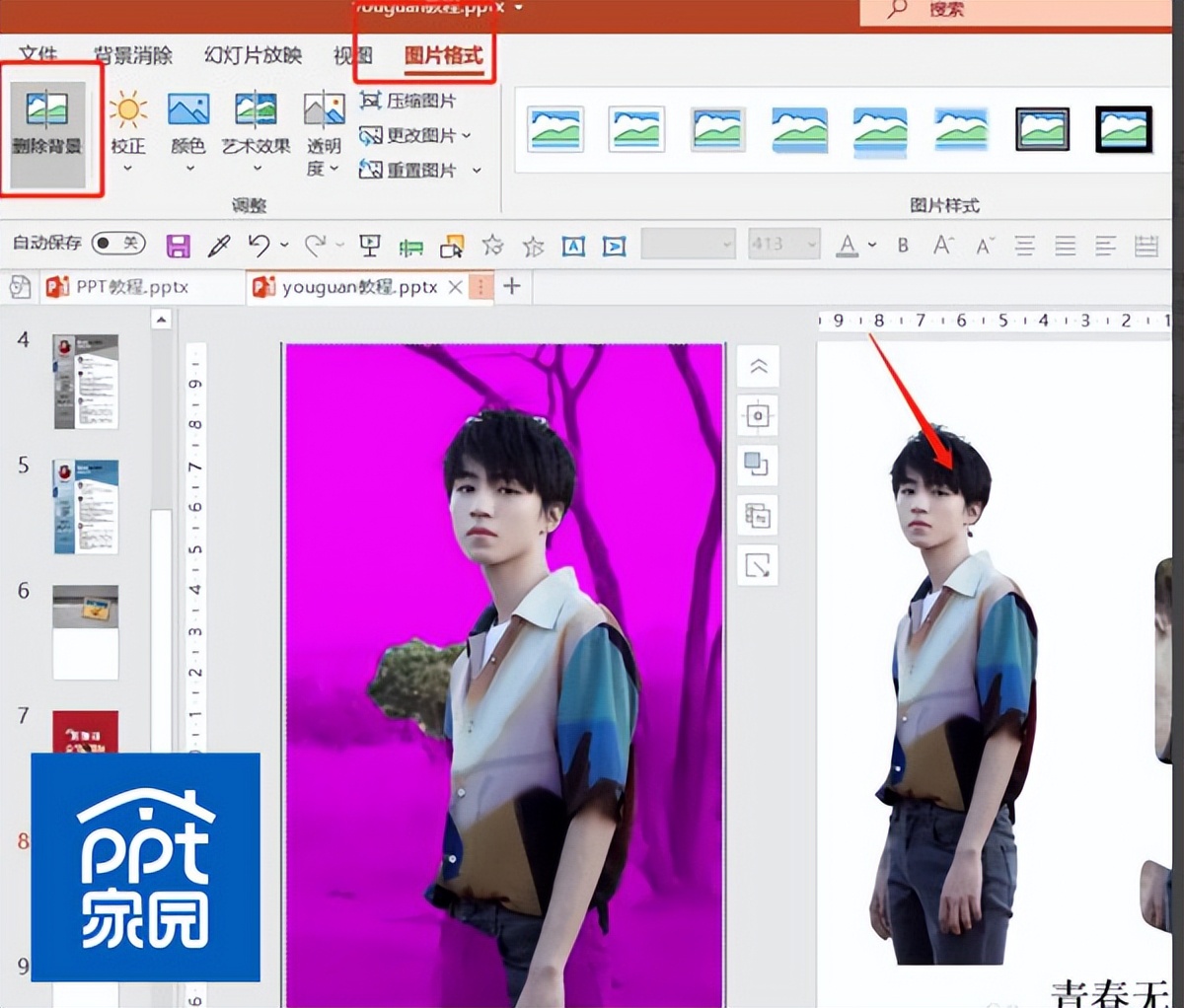Image resolution: width=1184 pixels, height=1008 pixels.
Task: Switch to the 图片格式 tab
Action: (443, 55)
